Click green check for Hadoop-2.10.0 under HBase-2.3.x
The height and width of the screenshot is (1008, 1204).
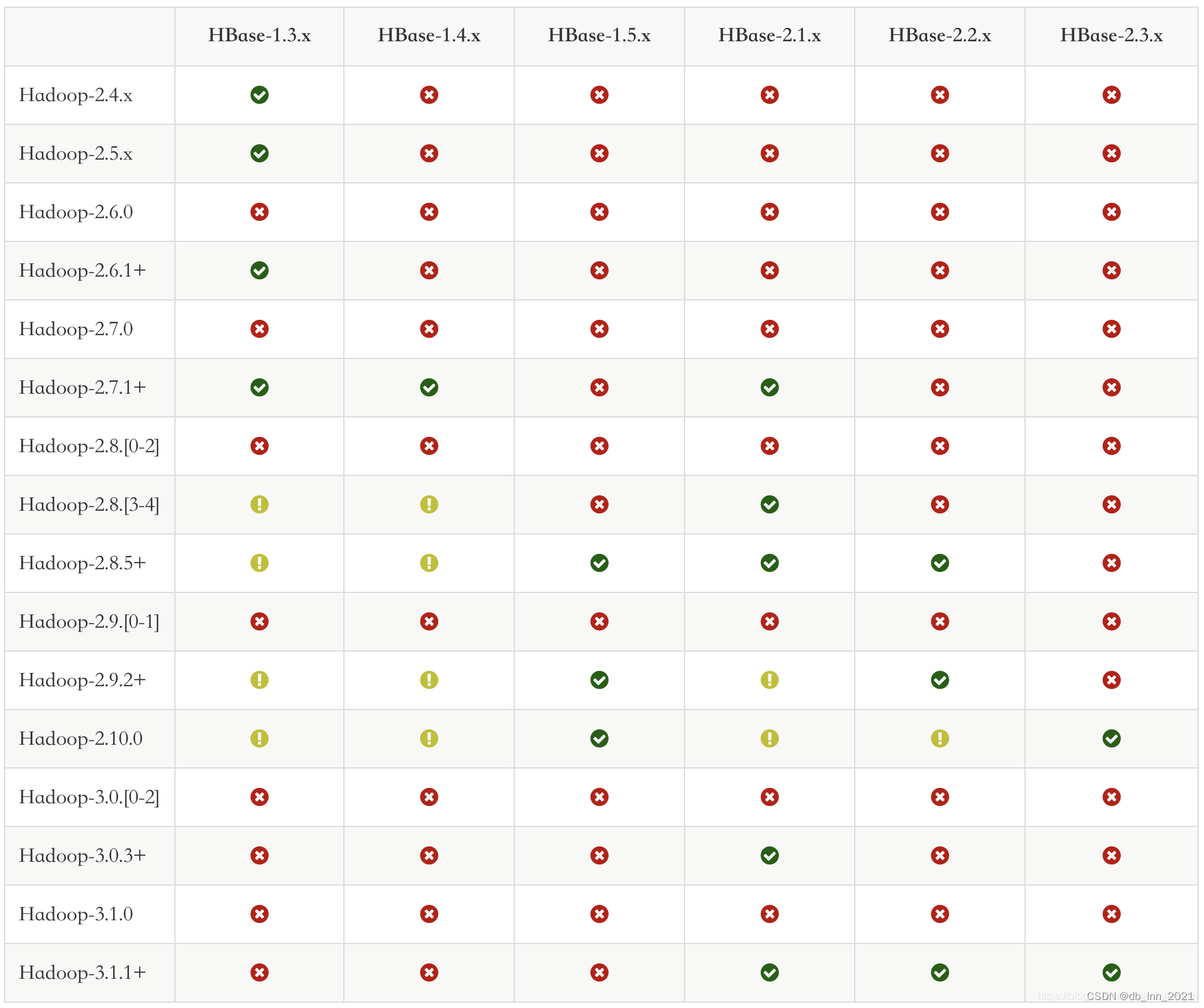pyautogui.click(x=1111, y=739)
